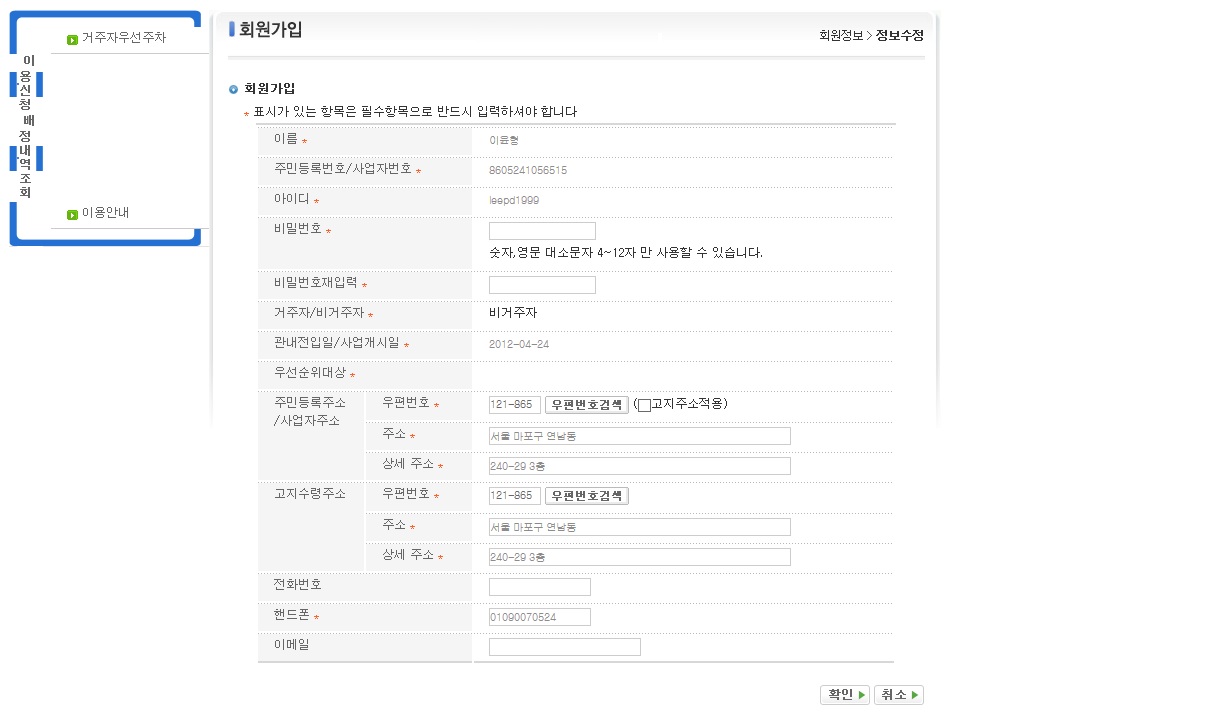Click the 상세 주소 field under 고지수령주소
Screen dimensions: 1218x726
(639, 557)
